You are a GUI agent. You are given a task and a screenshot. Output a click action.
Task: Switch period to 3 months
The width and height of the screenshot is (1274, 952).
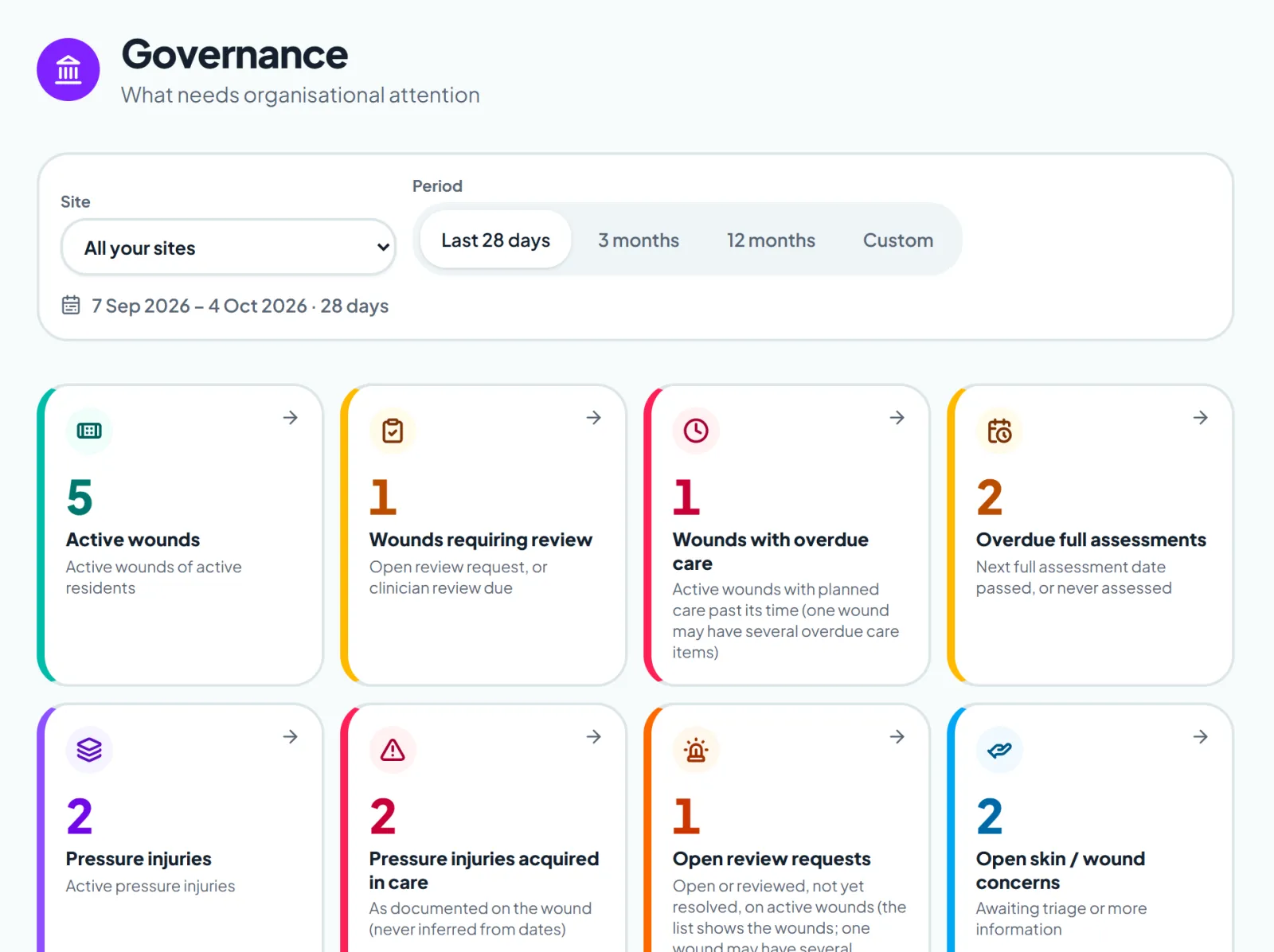click(x=639, y=240)
